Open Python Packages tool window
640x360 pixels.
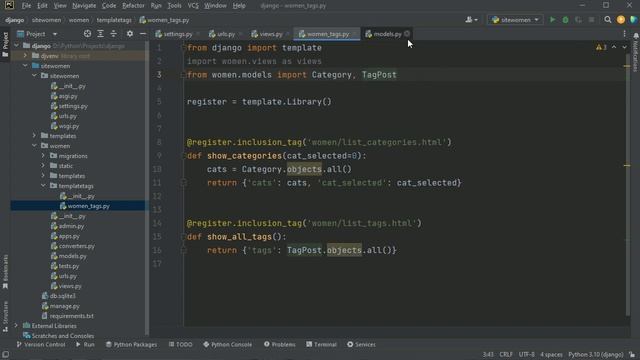[131, 344]
